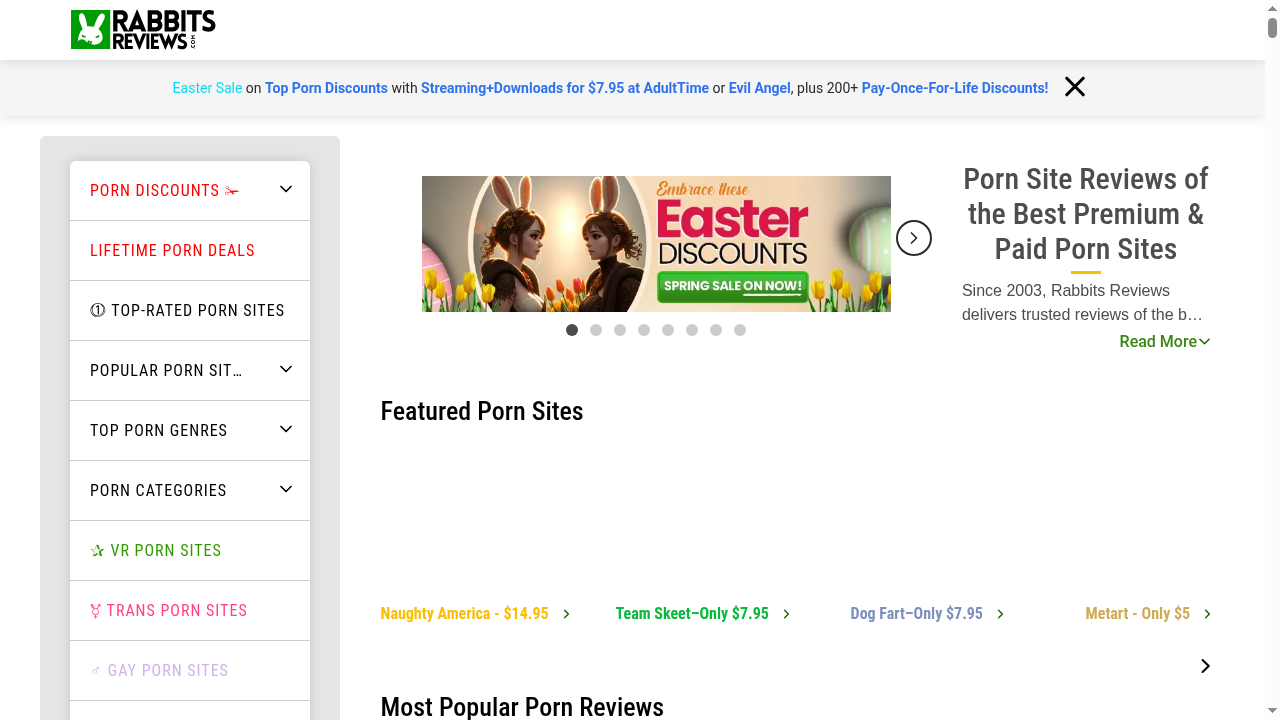Click the Rabbits Reviews logo

coord(142,29)
